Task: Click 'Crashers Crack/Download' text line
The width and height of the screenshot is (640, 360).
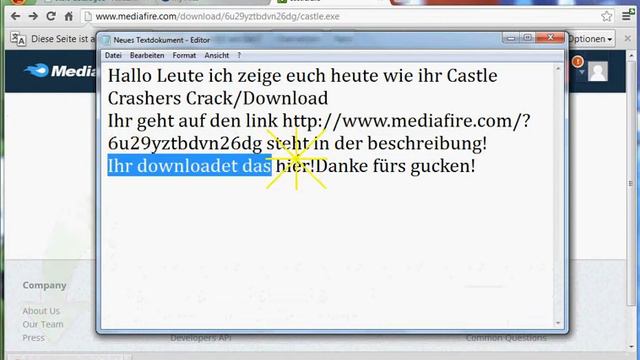Action: tap(218, 98)
